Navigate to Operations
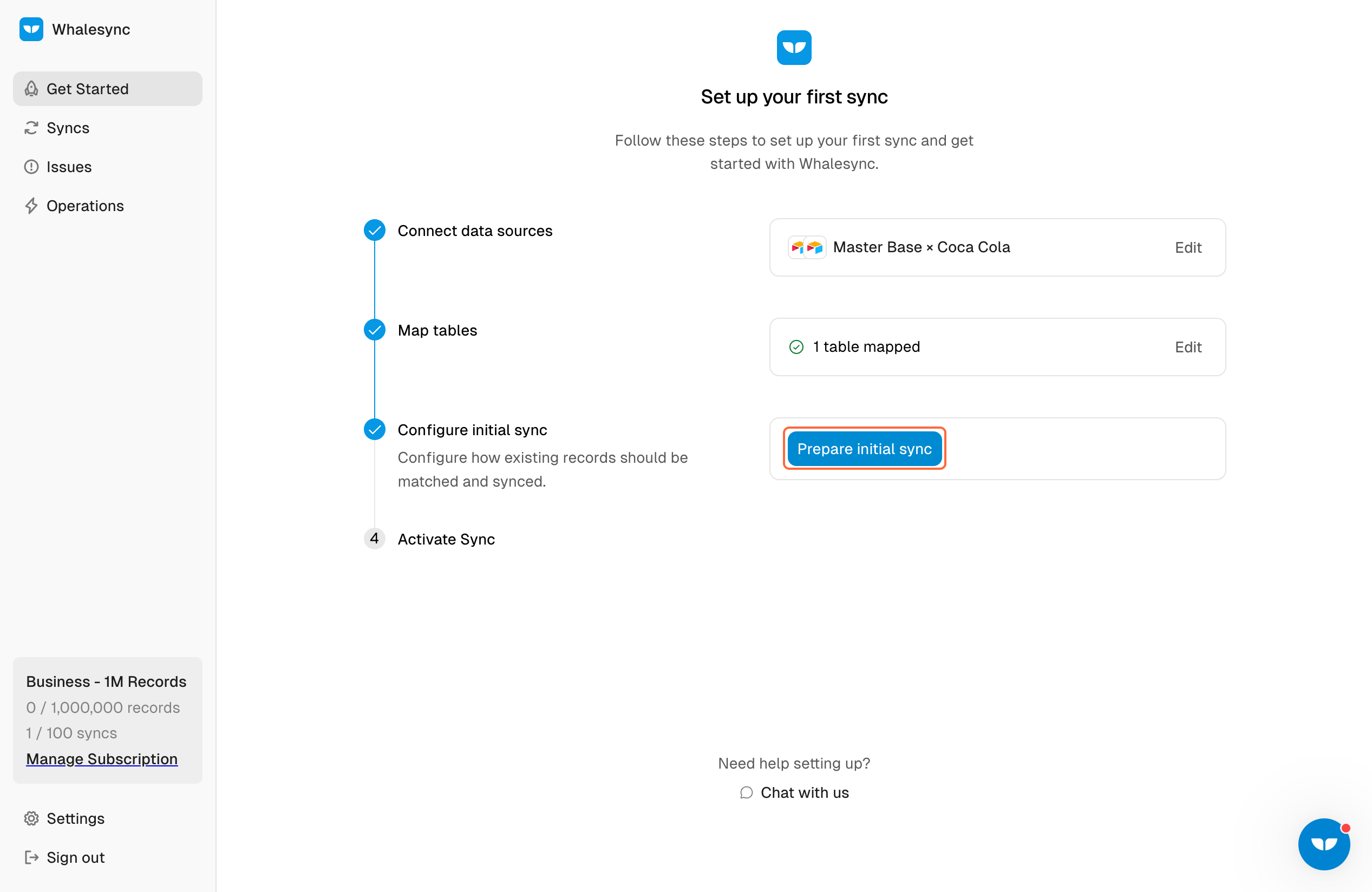Screen dimensions: 1372x892 pos(108,206)
